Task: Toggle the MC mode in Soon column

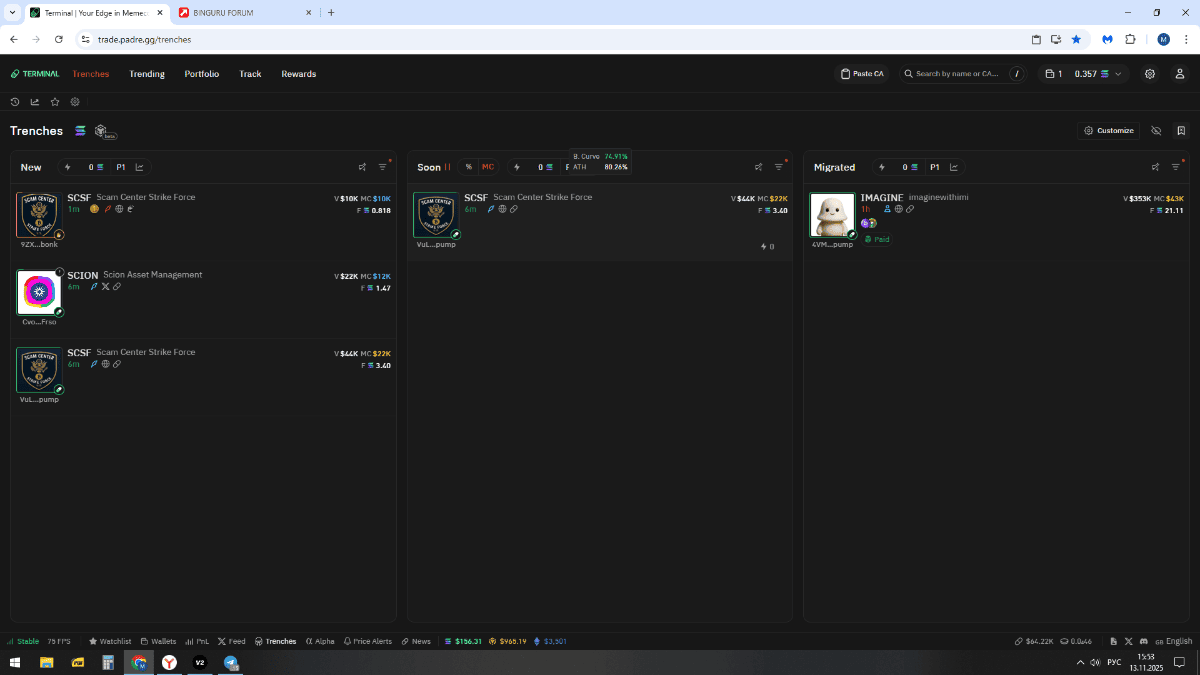Action: click(488, 167)
